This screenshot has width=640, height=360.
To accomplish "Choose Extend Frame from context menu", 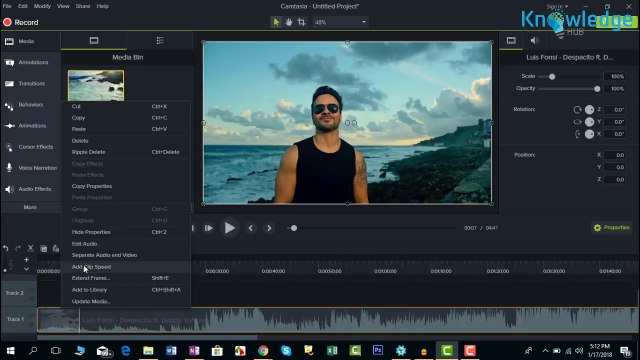I will [126, 278].
